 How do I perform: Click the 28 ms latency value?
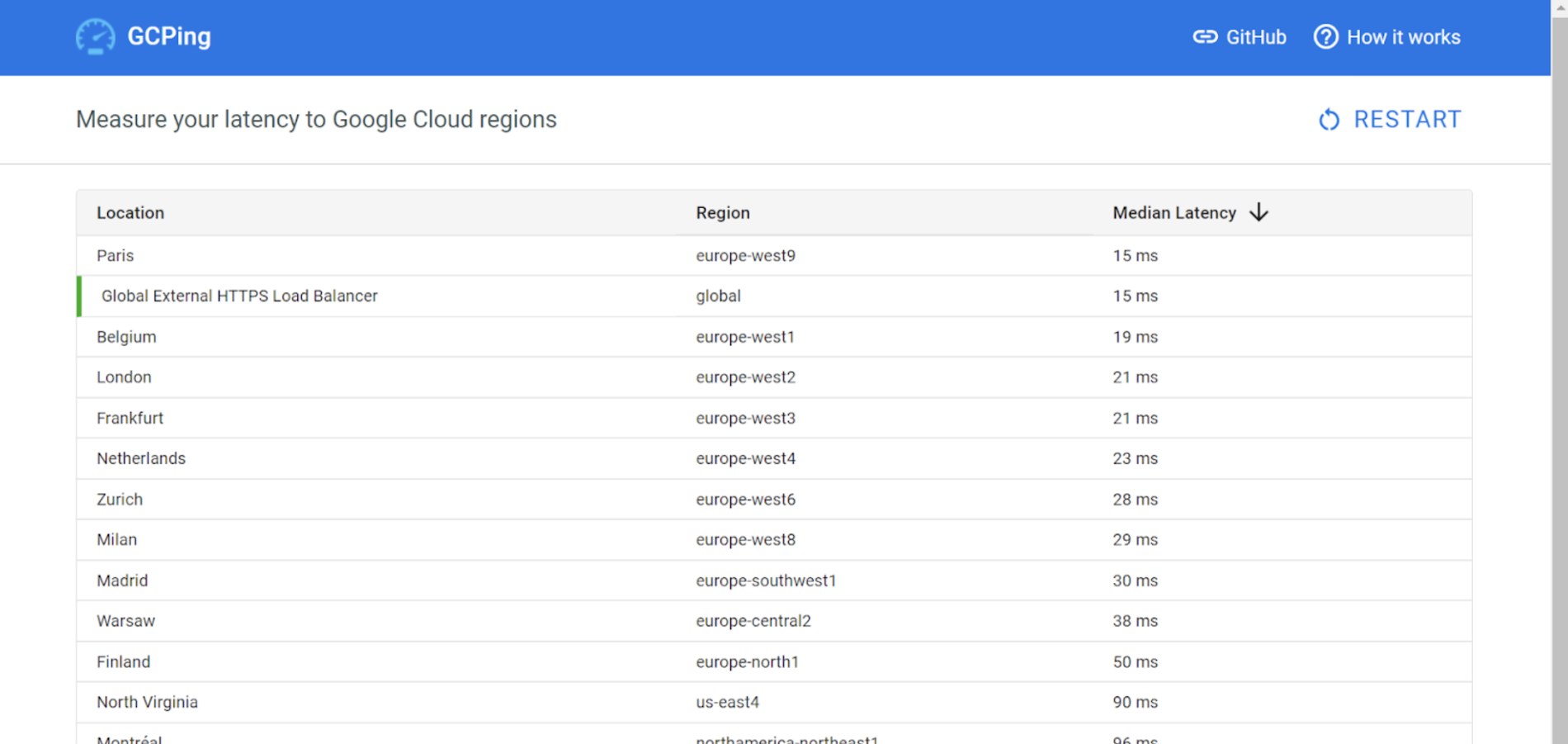coord(1136,500)
